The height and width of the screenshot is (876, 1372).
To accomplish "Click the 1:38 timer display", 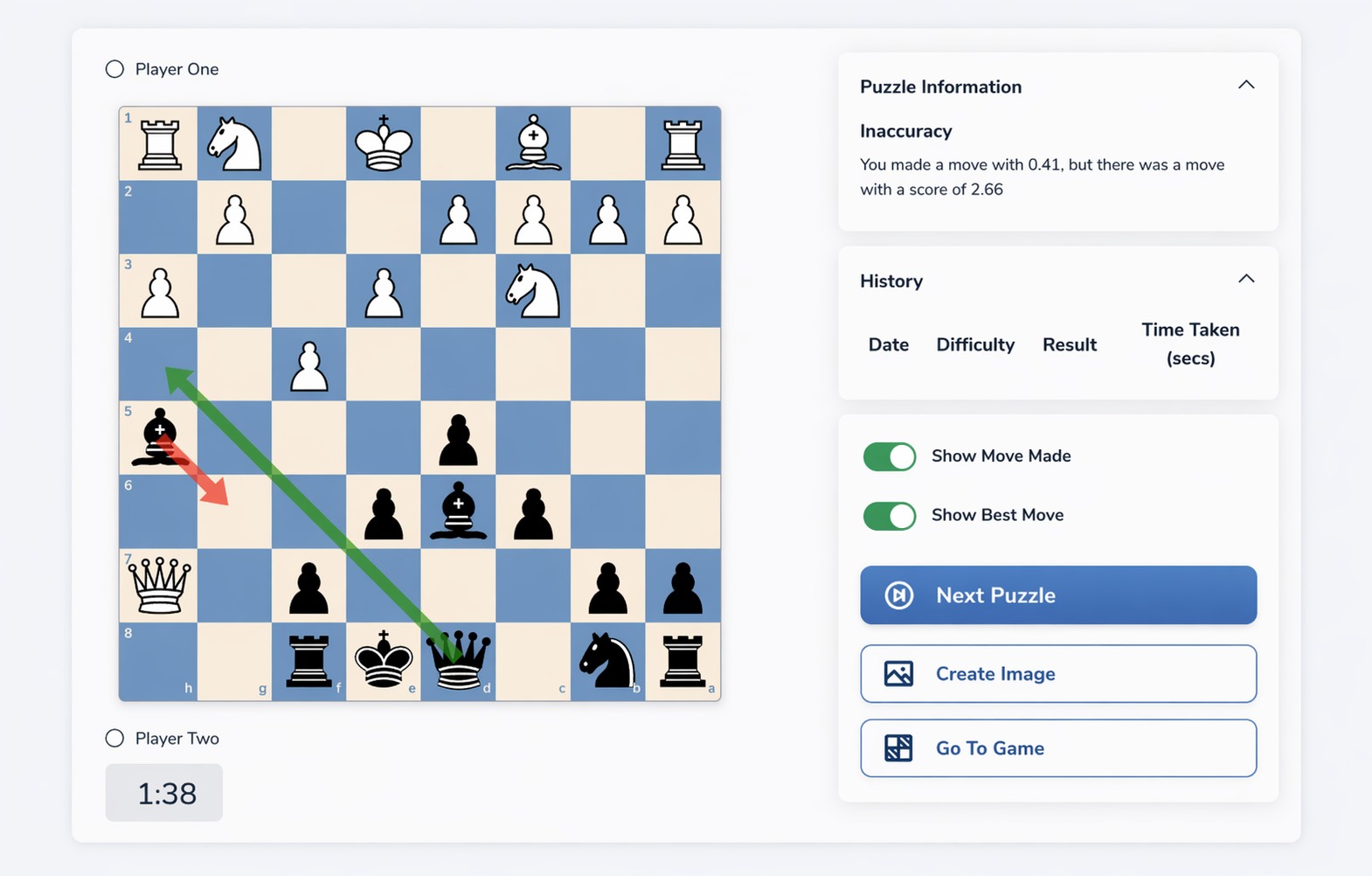I will click(x=164, y=793).
